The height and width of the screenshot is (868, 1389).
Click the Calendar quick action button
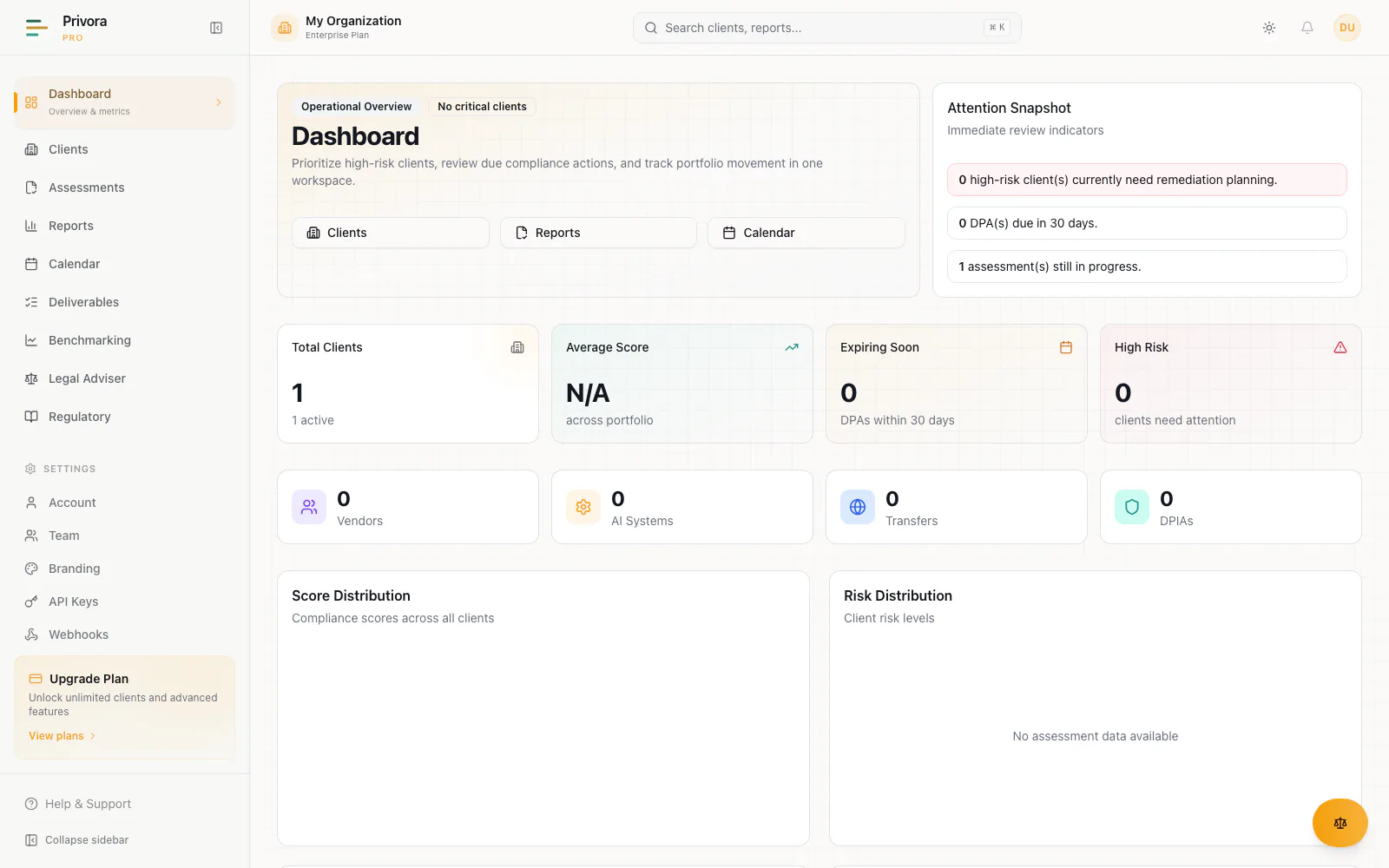pyautogui.click(x=806, y=233)
